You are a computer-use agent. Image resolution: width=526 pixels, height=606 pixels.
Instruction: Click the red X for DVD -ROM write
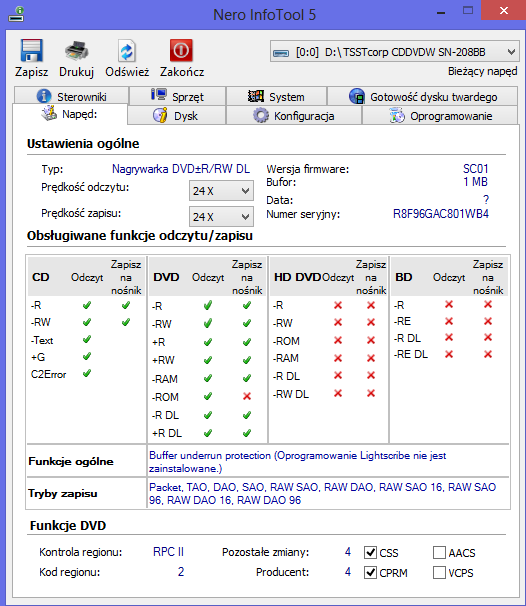click(247, 396)
